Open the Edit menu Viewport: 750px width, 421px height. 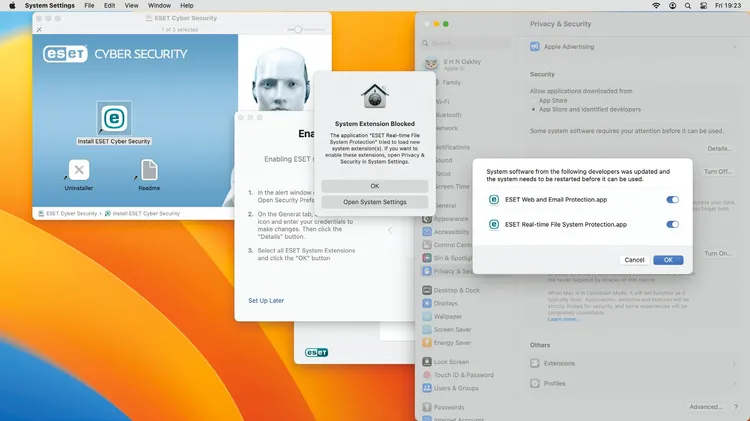pyautogui.click(x=110, y=6)
